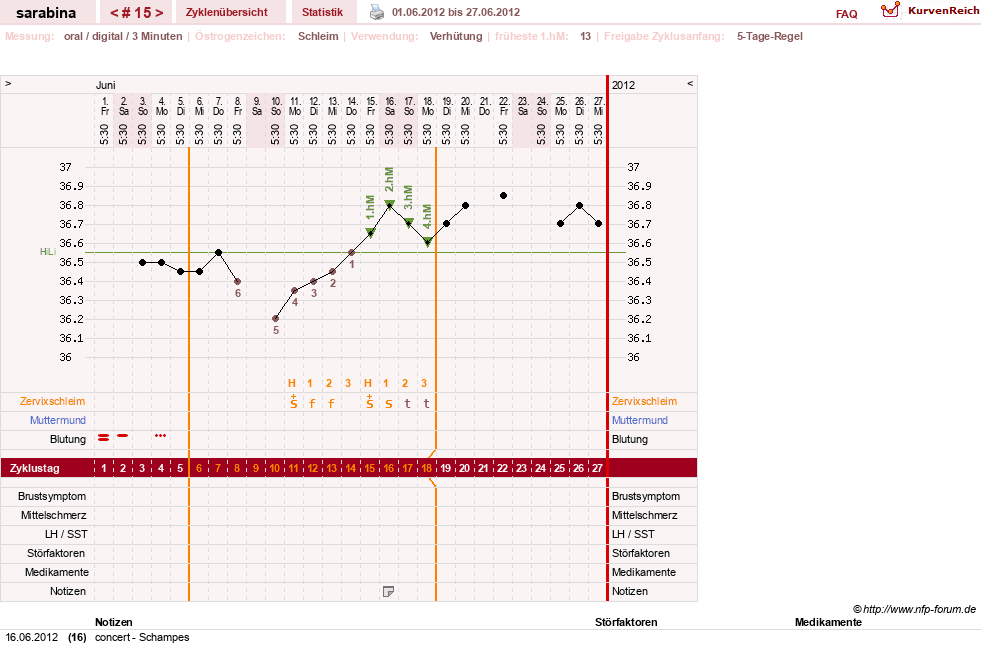Click the printer icon beside date range

[377, 12]
